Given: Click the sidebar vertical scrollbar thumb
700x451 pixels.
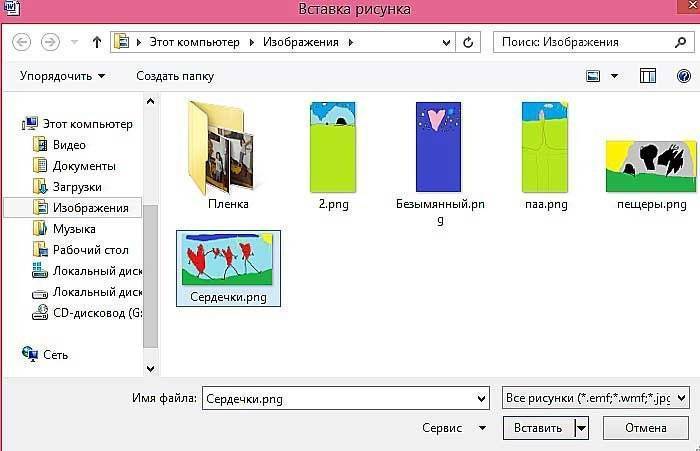Looking at the screenshot, I should coord(150,276).
